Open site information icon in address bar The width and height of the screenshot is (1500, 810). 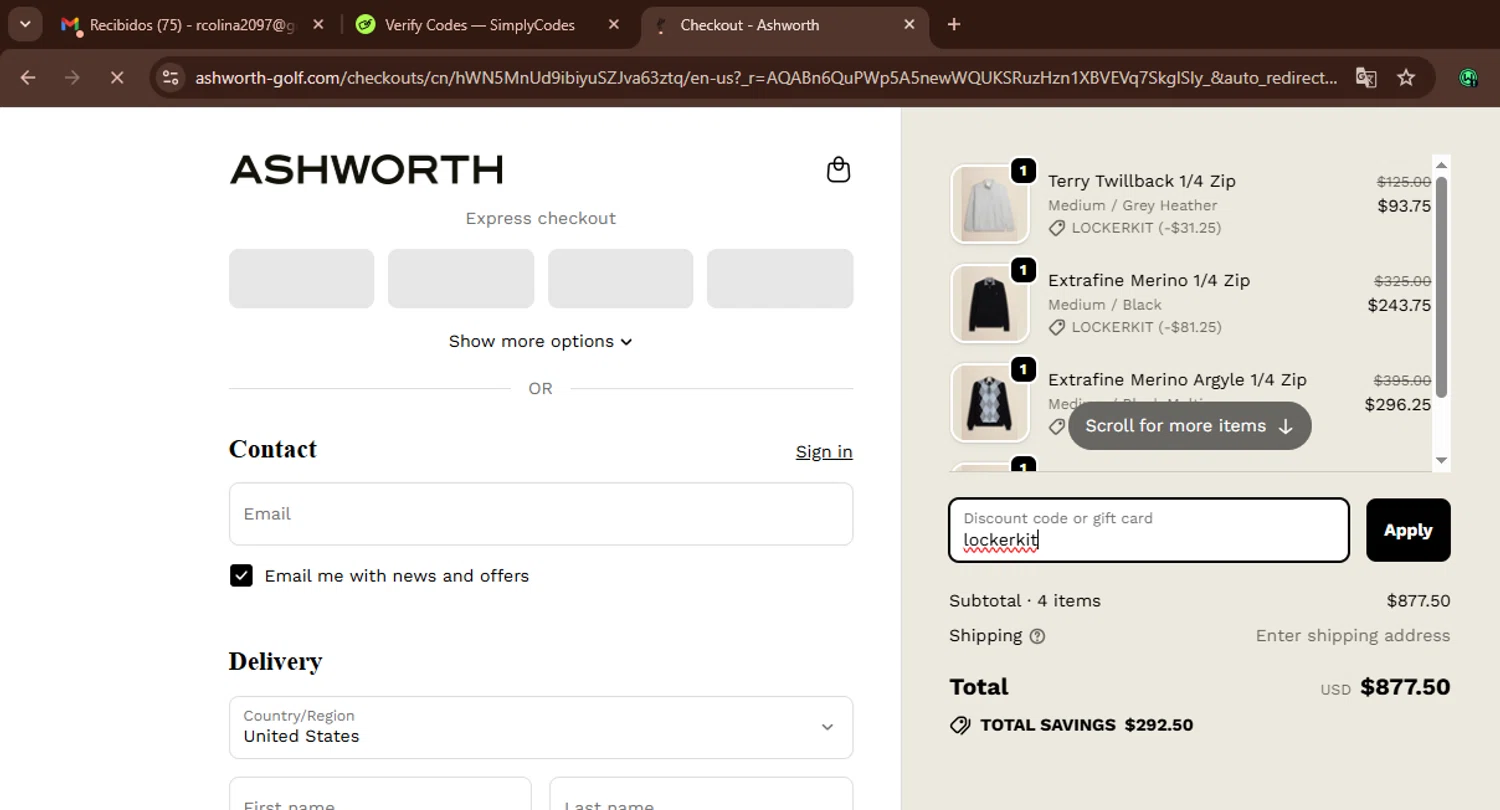click(171, 77)
